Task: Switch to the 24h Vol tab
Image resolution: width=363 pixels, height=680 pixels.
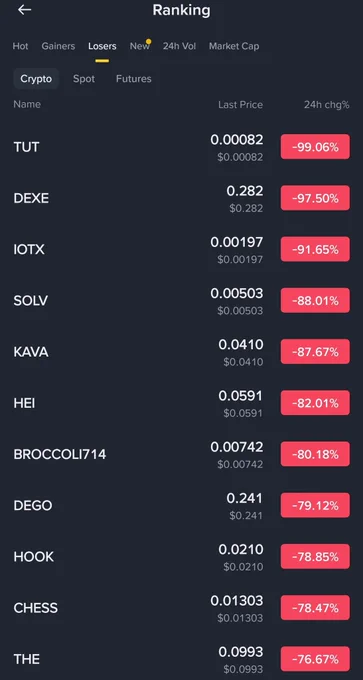Action: pyautogui.click(x=179, y=46)
